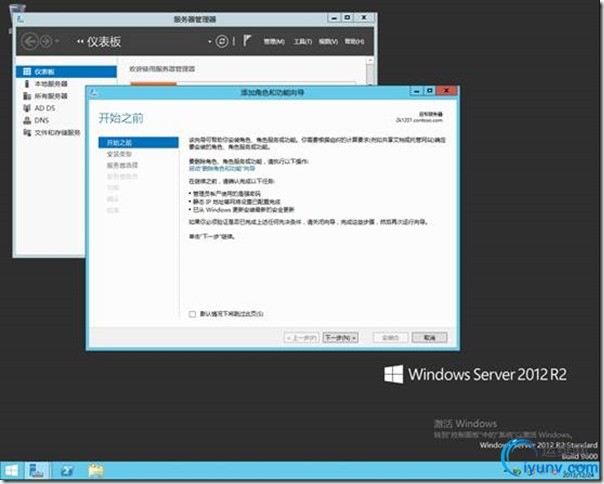
Task: Open the 管理(M) menu
Action: point(274,41)
